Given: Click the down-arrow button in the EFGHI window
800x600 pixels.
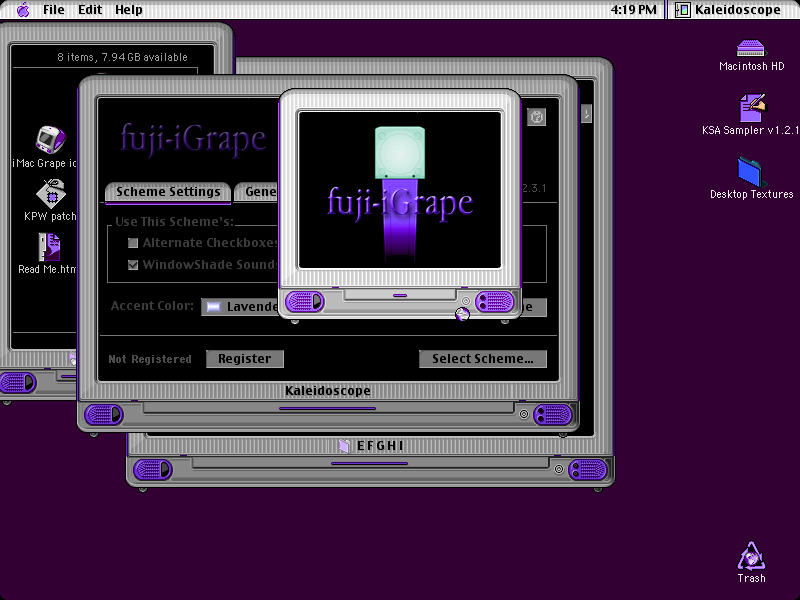Looking at the screenshot, I should (x=587, y=113).
